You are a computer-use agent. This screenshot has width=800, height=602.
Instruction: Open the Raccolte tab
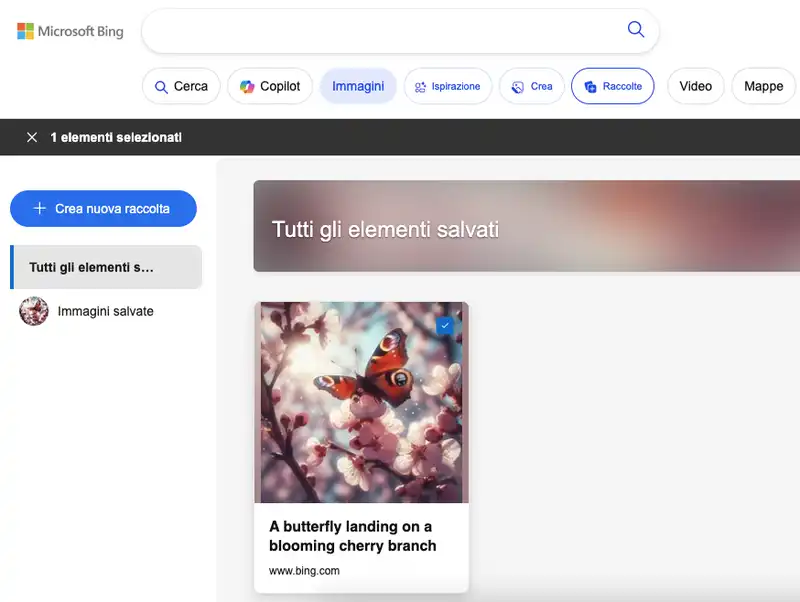point(612,86)
